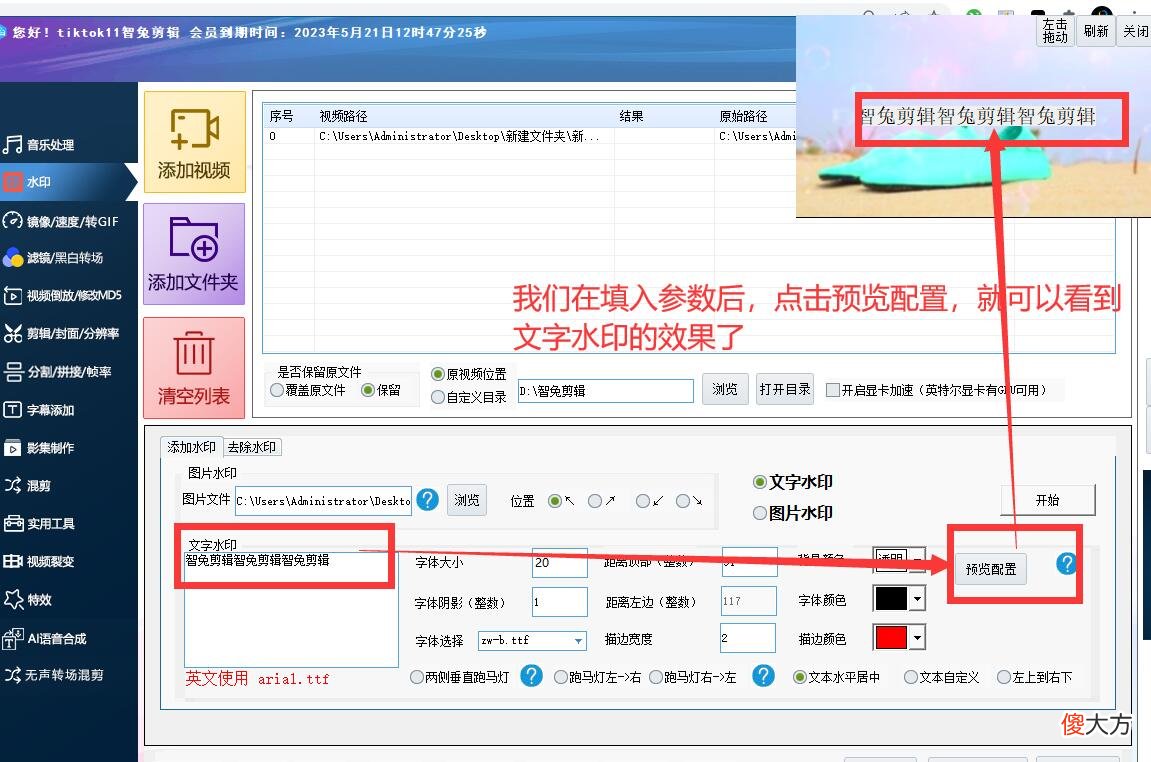Open 实用工具 section

[39, 523]
